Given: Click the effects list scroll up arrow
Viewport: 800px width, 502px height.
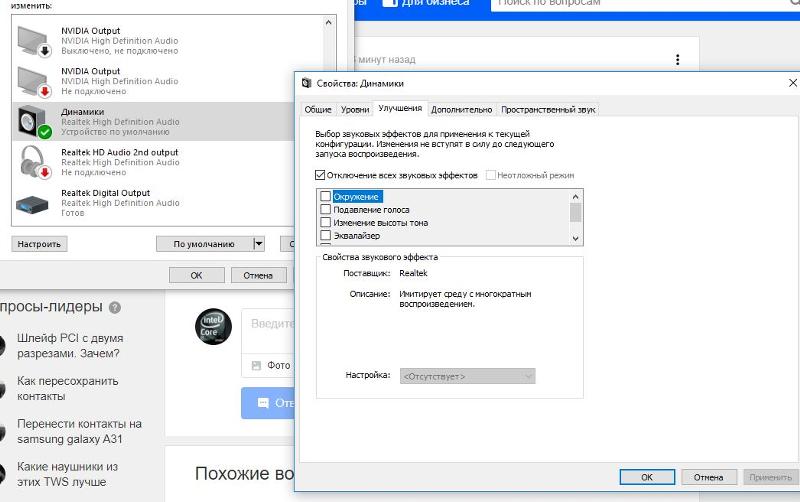Looking at the screenshot, I should [576, 196].
